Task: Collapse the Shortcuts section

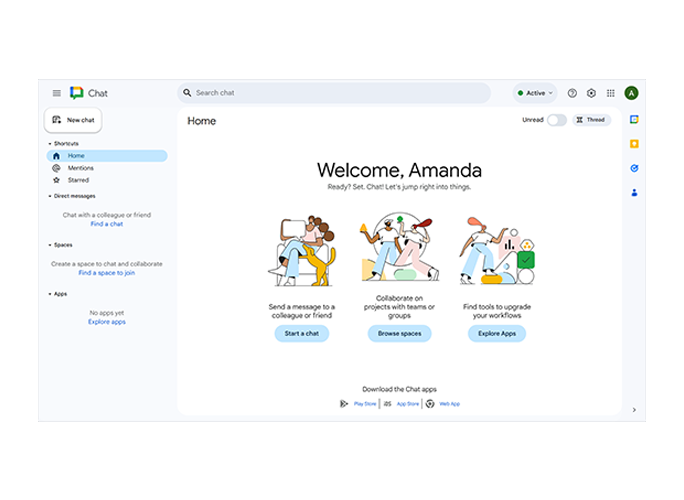Action: click(50, 144)
